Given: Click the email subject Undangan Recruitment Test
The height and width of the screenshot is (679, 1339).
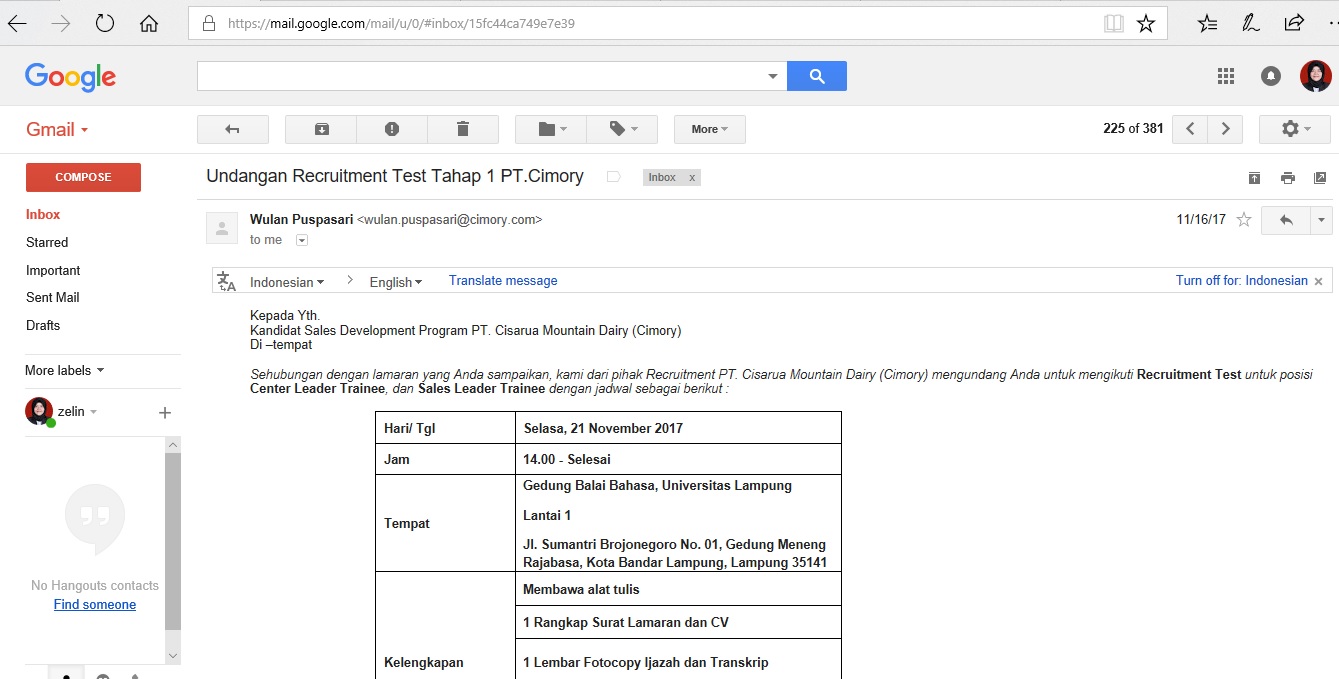Looking at the screenshot, I should (x=395, y=176).
